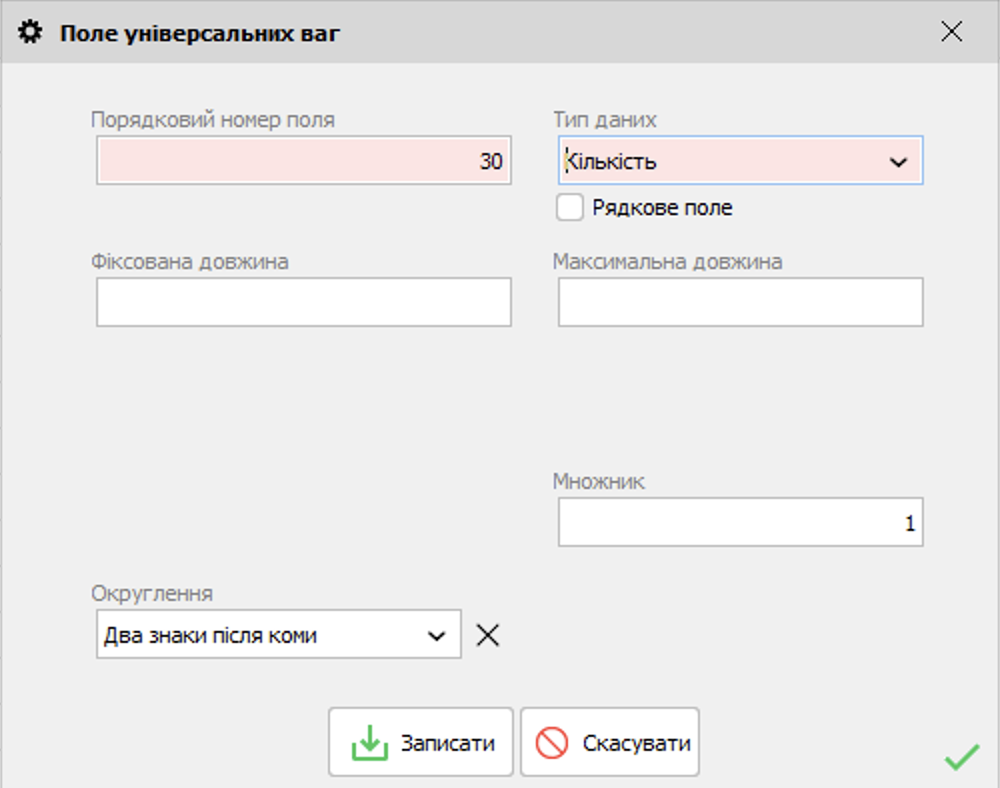
Task: Click the Рядкове поле checkbox label text
Action: coord(662,208)
